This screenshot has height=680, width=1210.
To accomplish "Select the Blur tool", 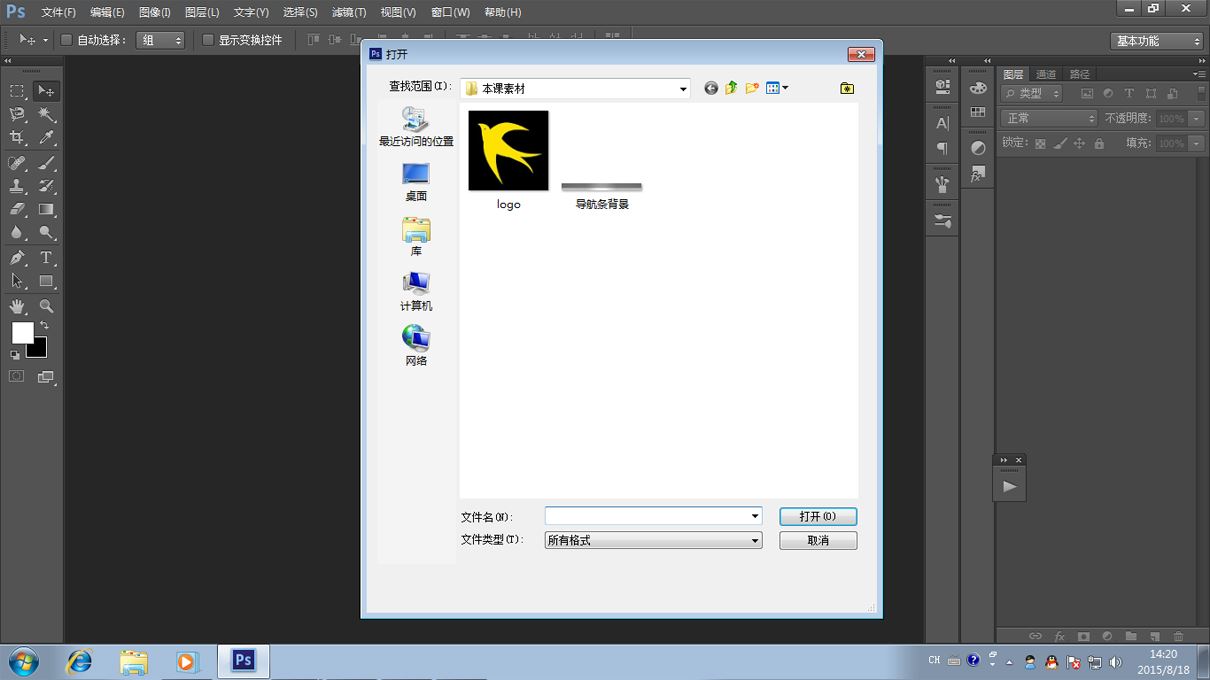I will pos(17,233).
